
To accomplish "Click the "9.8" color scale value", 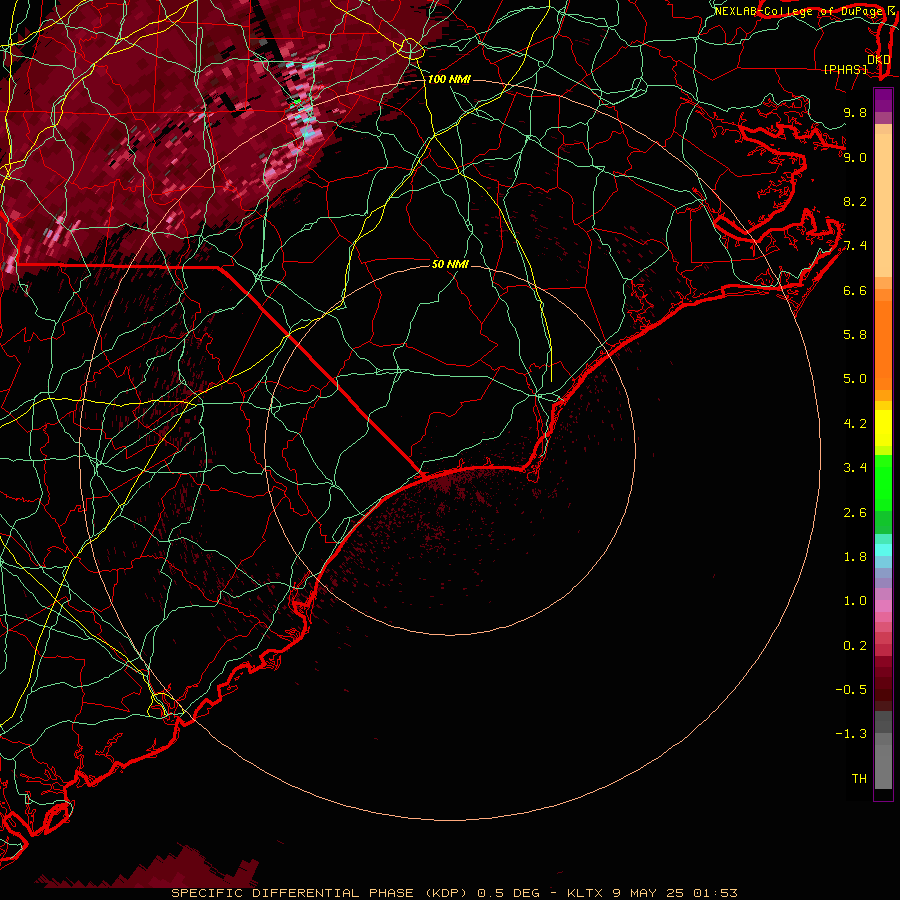I will 855,112.
